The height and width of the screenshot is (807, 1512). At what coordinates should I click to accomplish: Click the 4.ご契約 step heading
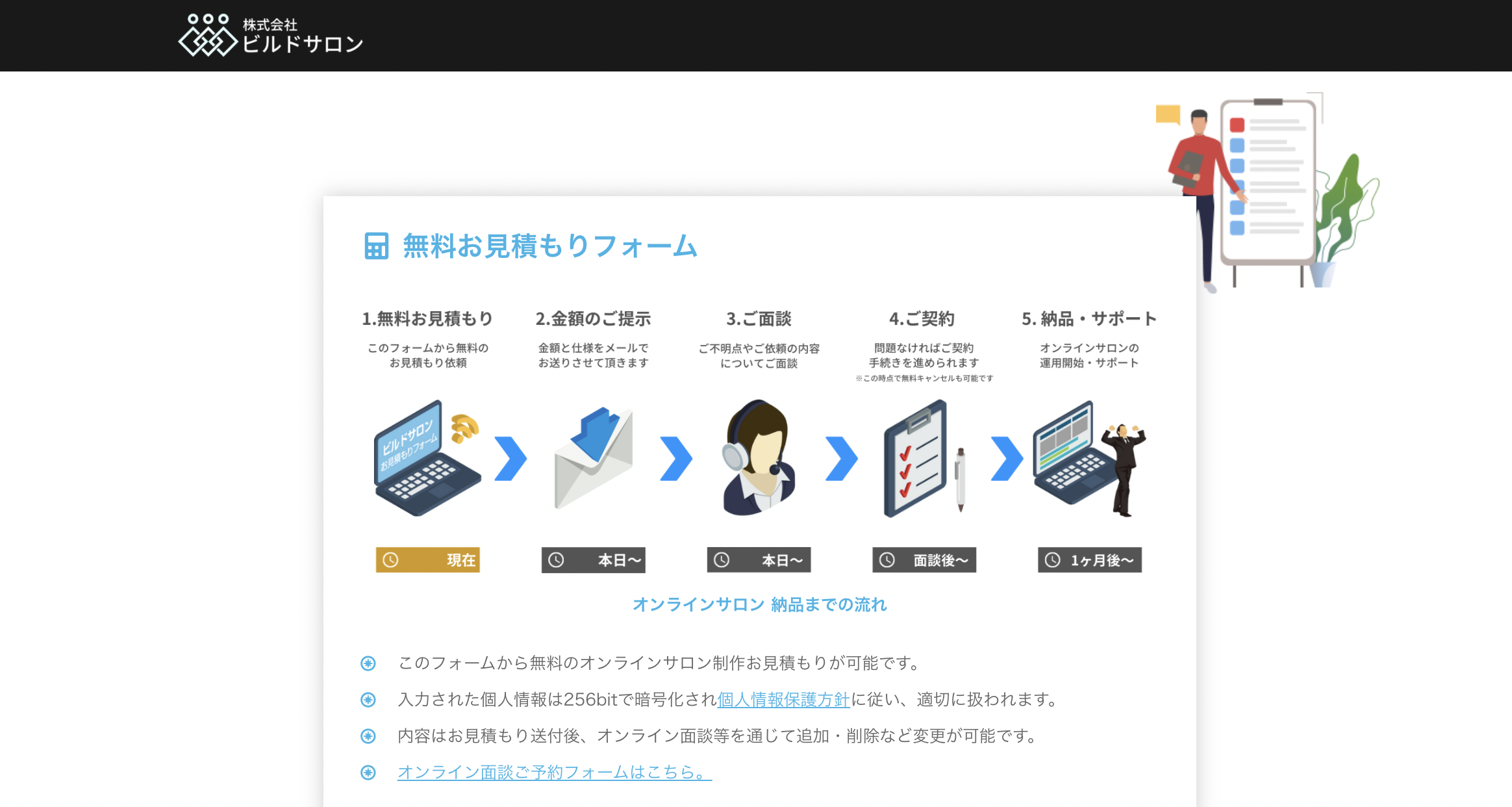pos(923,318)
